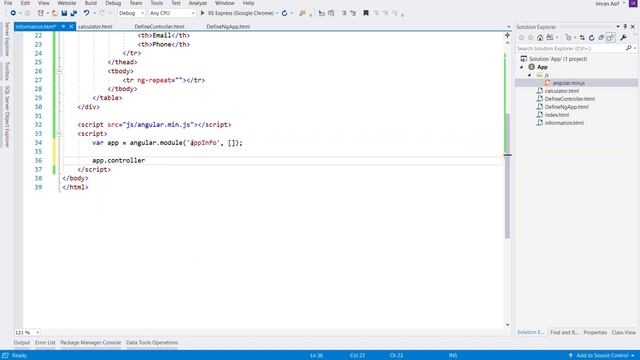This screenshot has height=360, width=640.
Task: Open the Server Explorer side tab
Action: pos(7,39)
